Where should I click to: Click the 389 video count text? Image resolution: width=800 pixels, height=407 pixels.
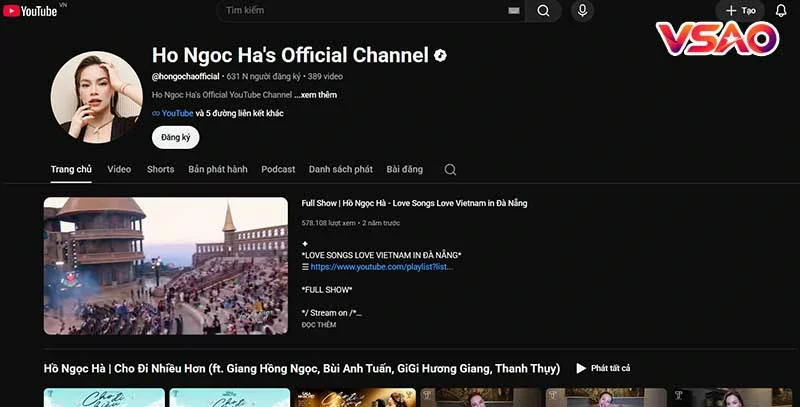click(x=325, y=77)
